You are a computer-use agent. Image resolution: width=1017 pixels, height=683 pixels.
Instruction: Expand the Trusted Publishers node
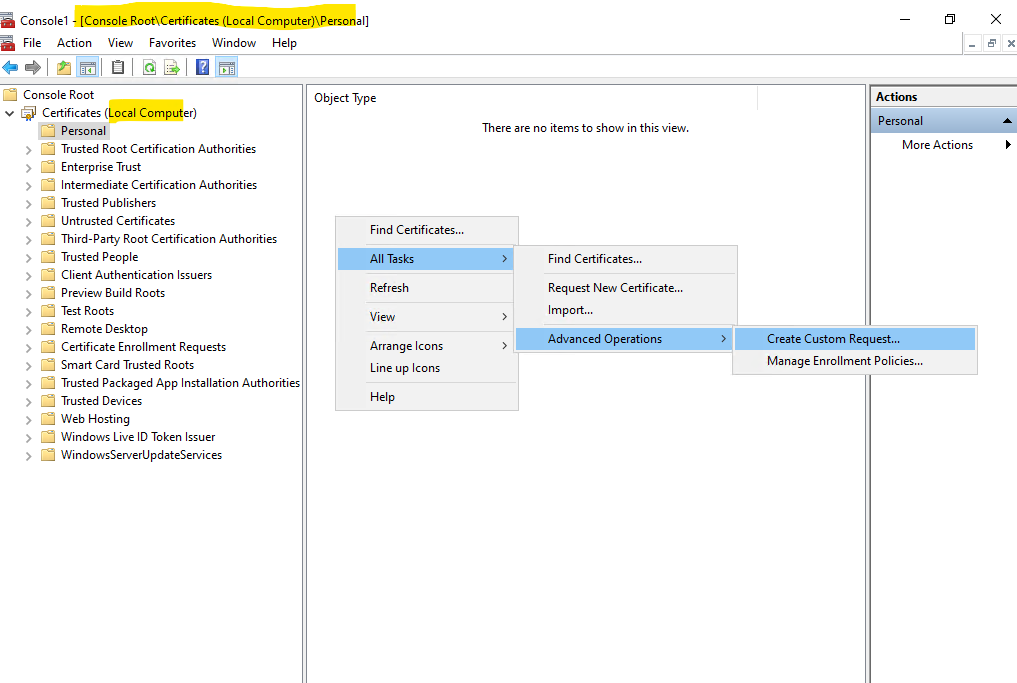click(x=29, y=204)
